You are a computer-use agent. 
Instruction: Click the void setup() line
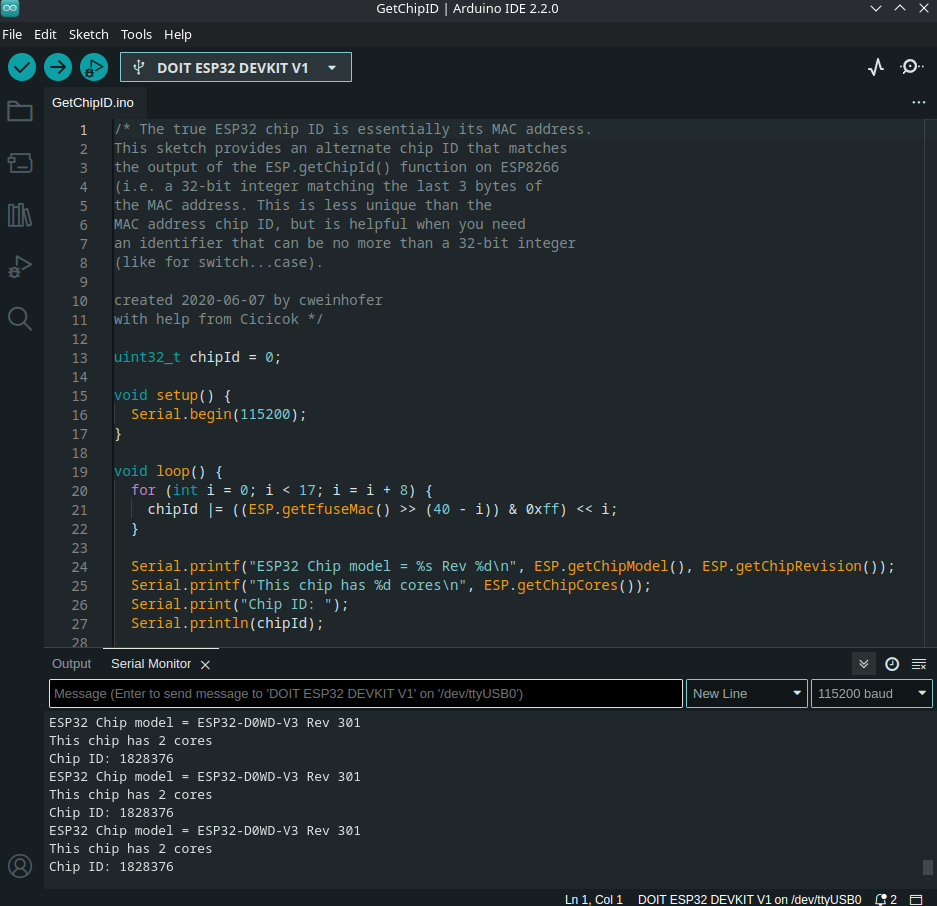[x=172, y=395]
